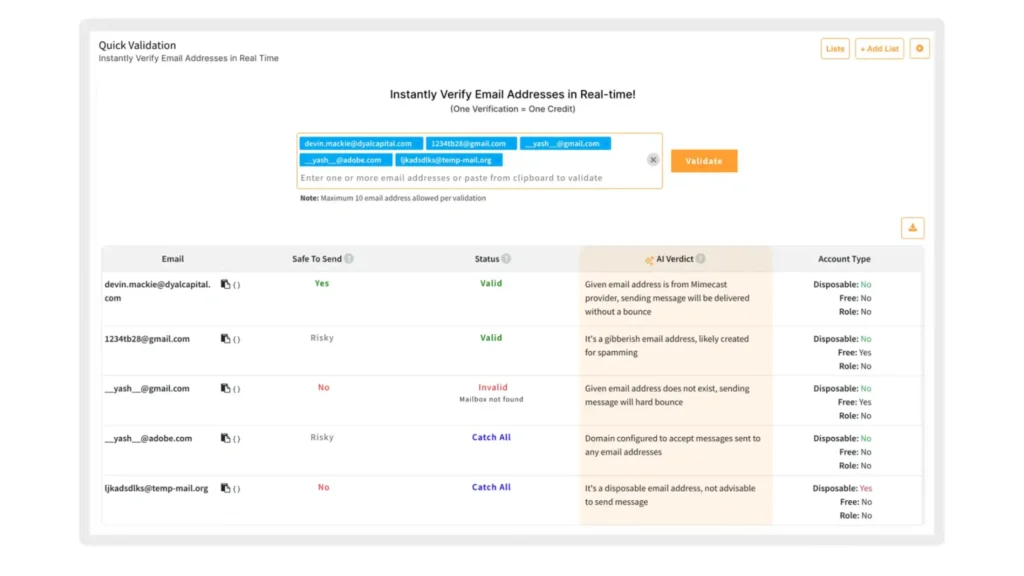Click the Quick Validation page title
This screenshot has height=576, width=1024.
click(137, 45)
